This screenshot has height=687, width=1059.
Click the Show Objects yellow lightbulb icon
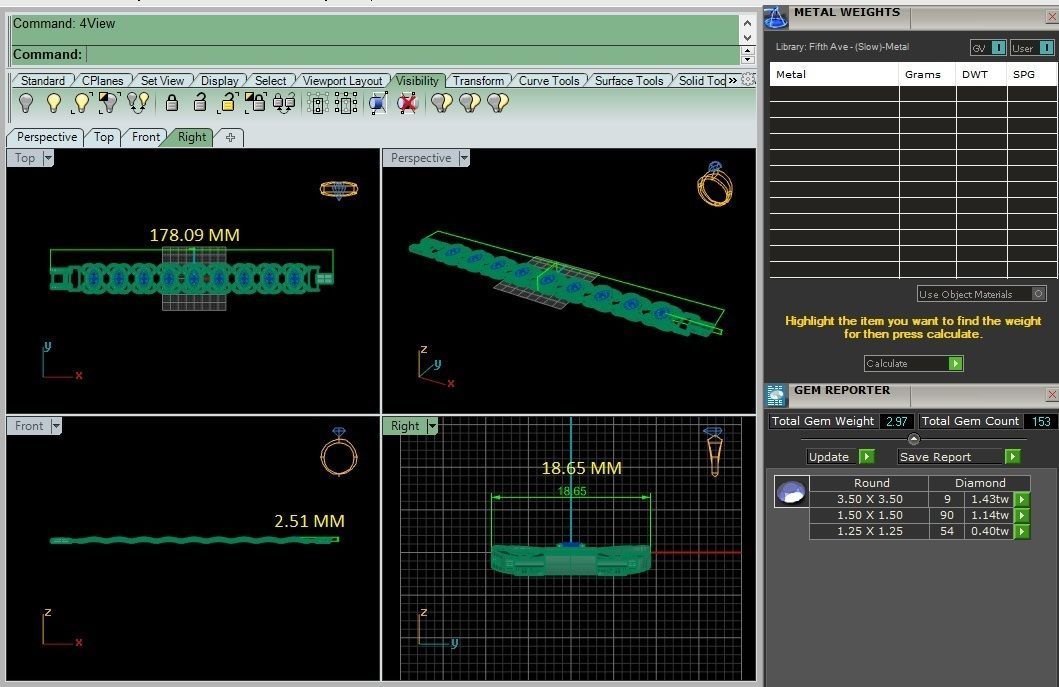pos(53,103)
